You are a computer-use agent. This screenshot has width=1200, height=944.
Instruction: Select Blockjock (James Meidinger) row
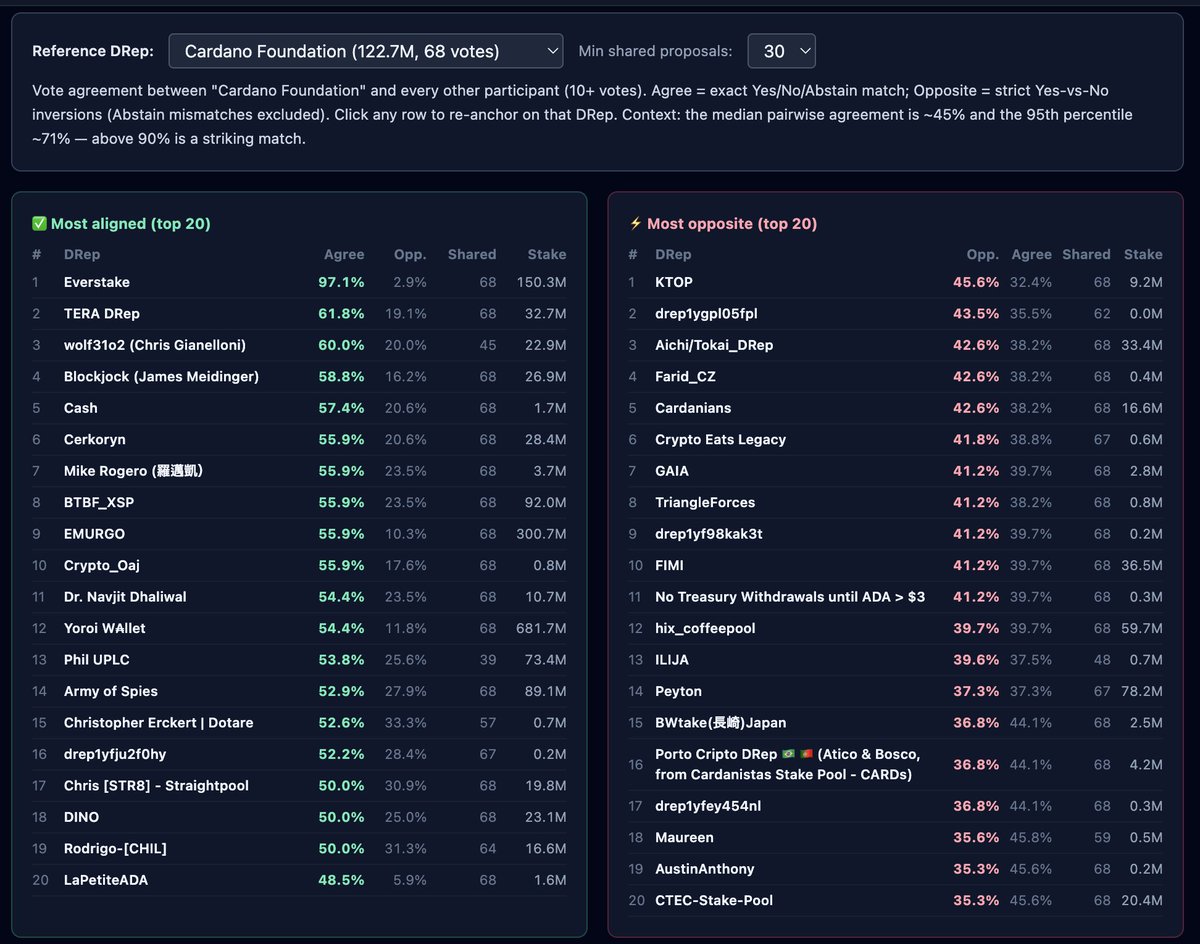pos(299,377)
